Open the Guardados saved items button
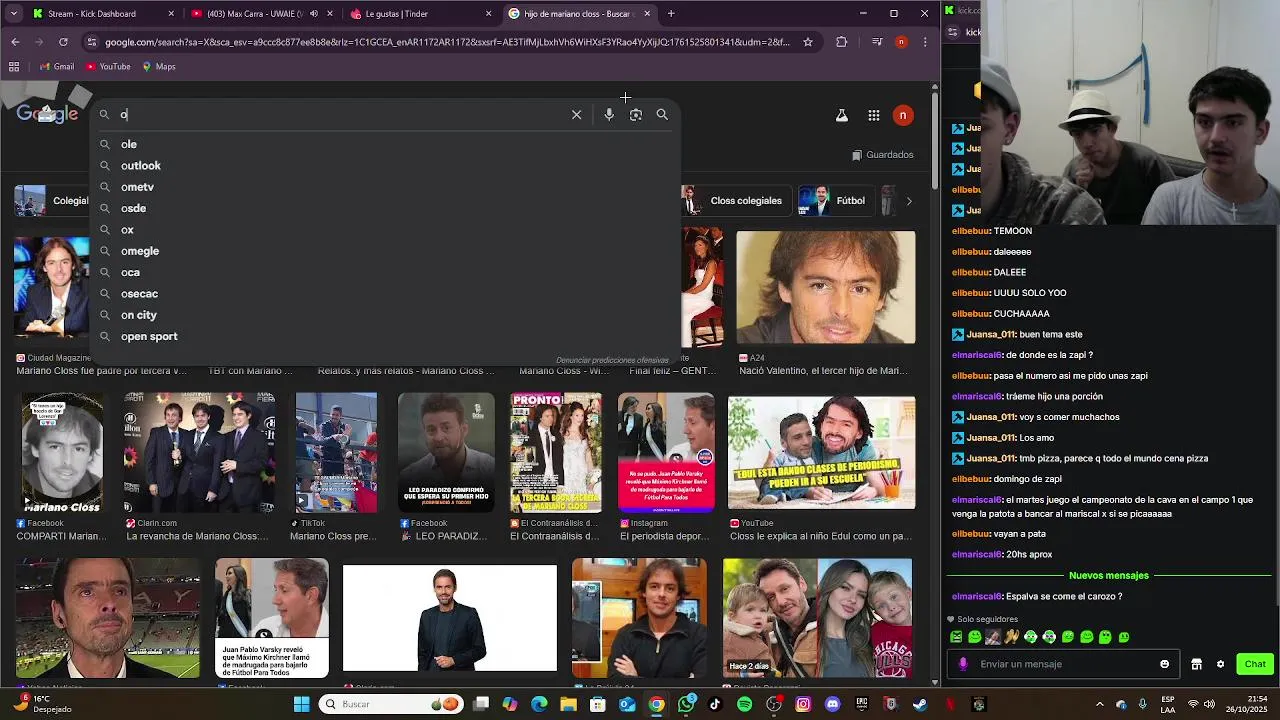This screenshot has width=1280, height=720. coord(882,155)
